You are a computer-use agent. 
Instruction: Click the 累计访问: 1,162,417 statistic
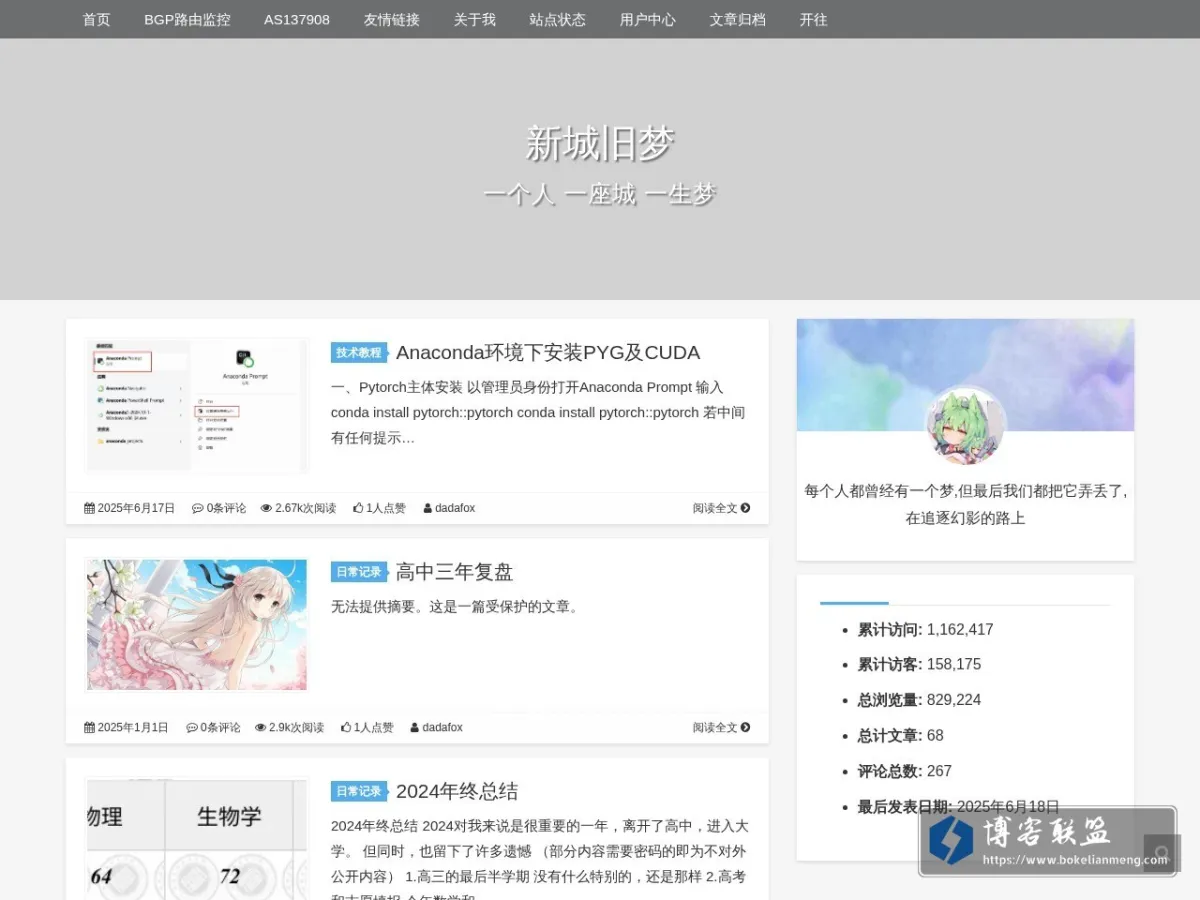tap(925, 630)
